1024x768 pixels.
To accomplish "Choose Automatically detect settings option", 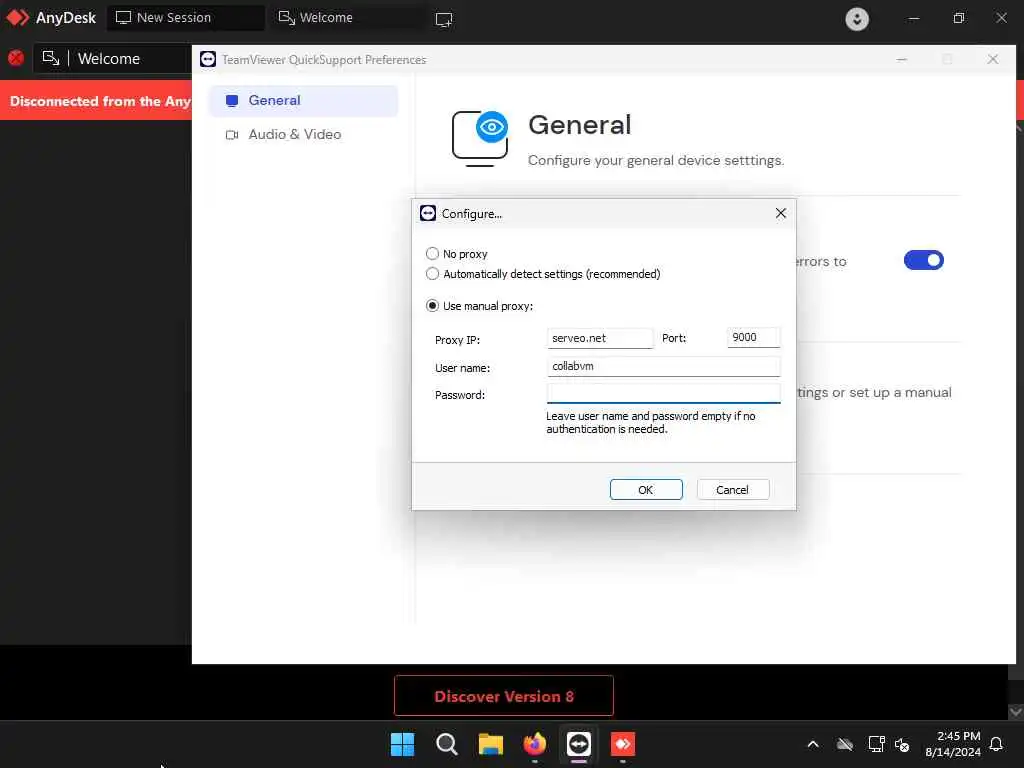I will [x=432, y=274].
